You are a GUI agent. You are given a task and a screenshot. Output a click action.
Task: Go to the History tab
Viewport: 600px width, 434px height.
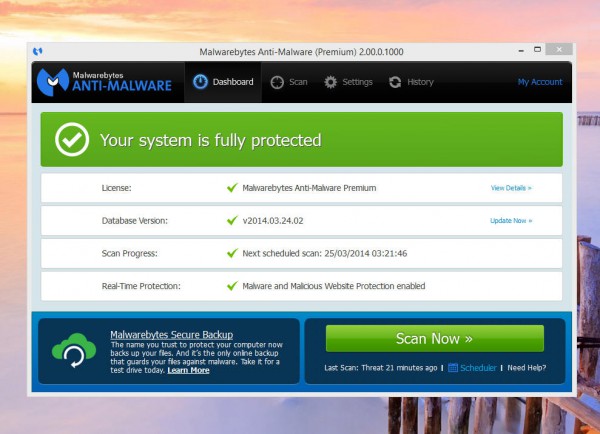tap(411, 82)
